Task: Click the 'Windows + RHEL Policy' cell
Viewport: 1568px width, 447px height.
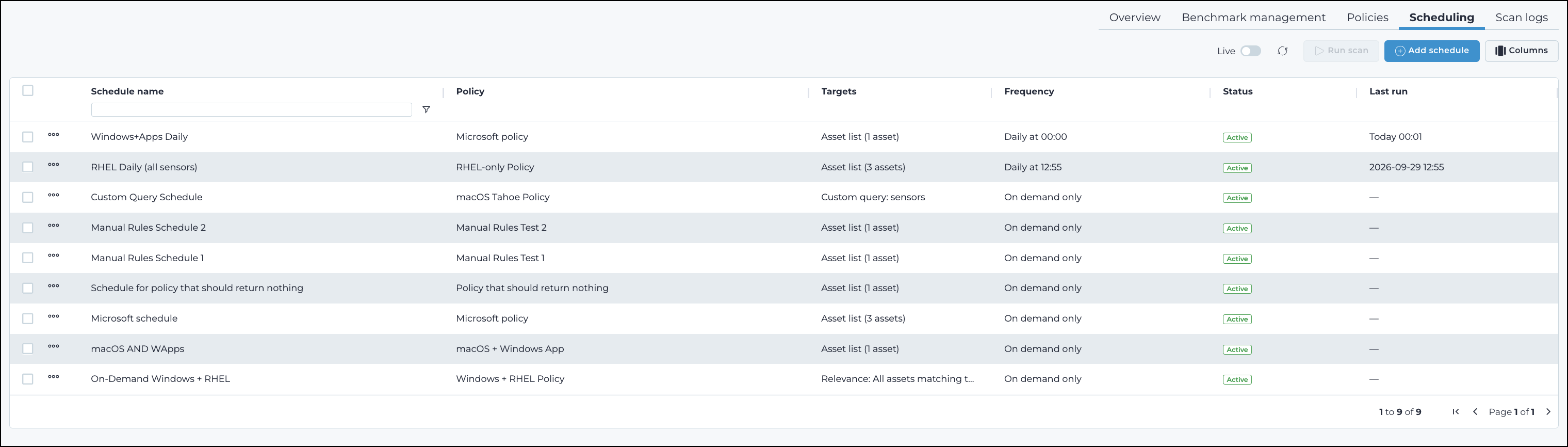Action: click(510, 379)
